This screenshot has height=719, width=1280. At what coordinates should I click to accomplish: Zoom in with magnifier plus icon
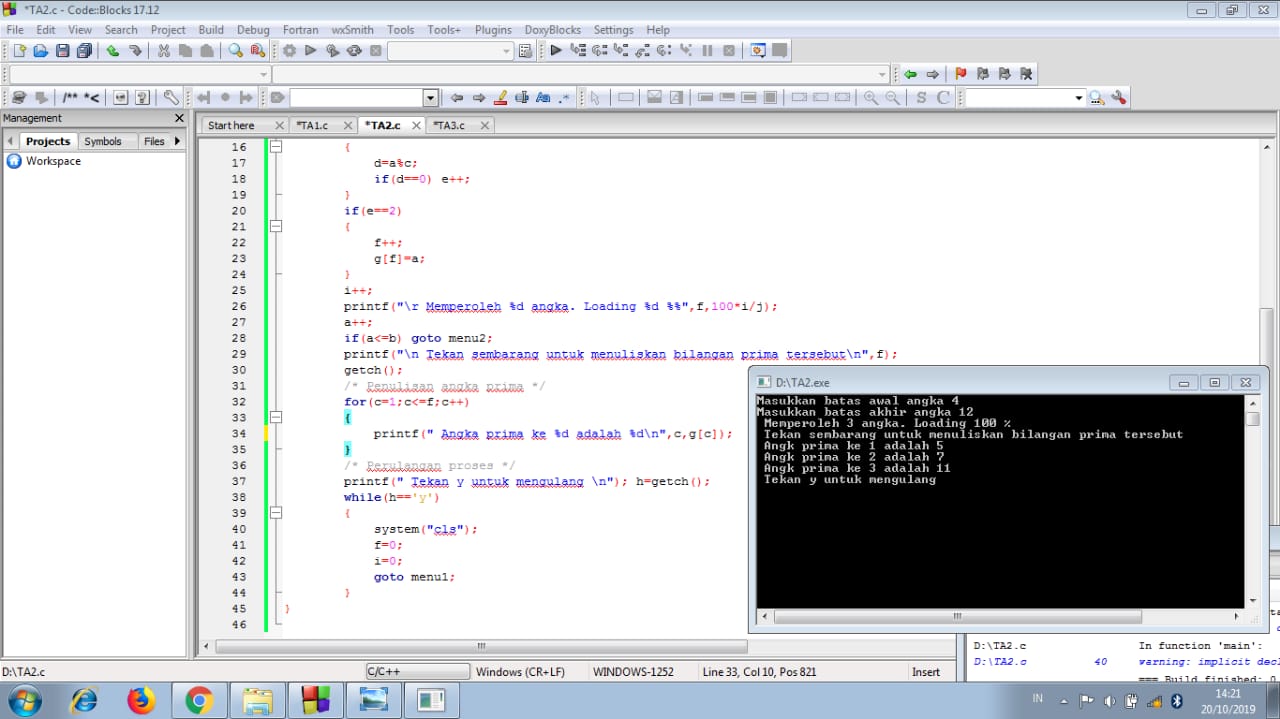click(x=871, y=98)
